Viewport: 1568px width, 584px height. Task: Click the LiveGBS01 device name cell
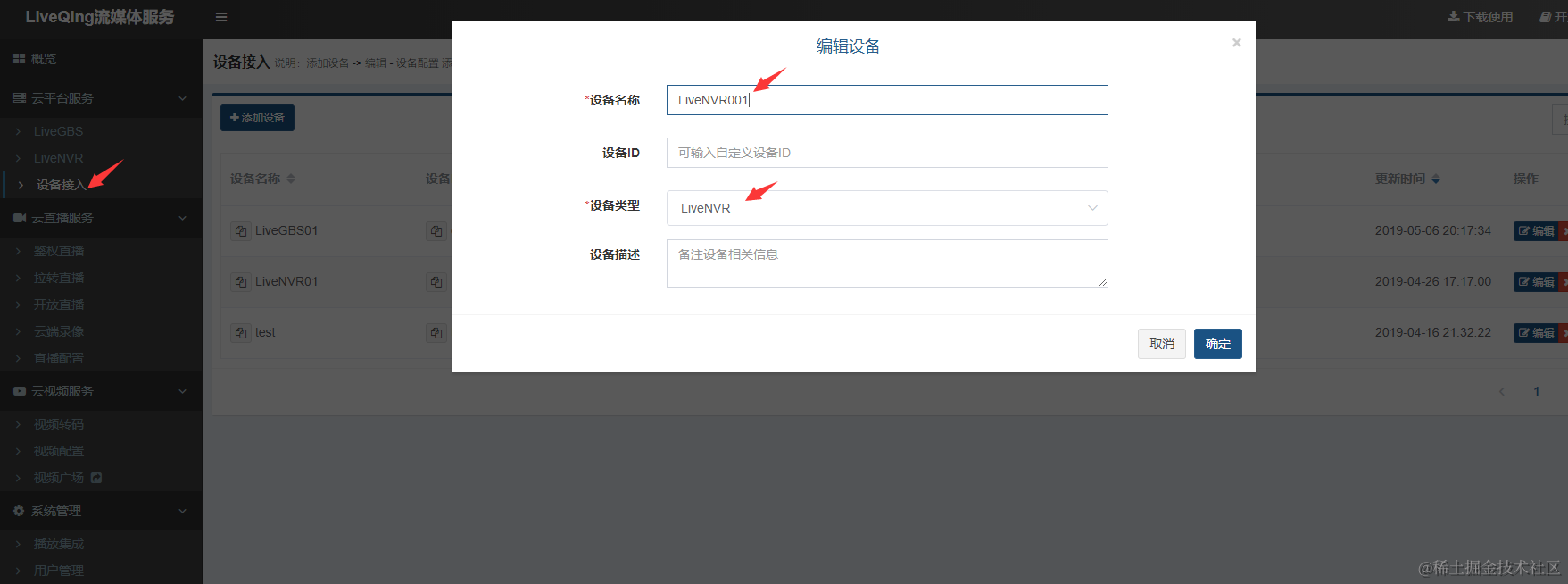pyautogui.click(x=286, y=230)
